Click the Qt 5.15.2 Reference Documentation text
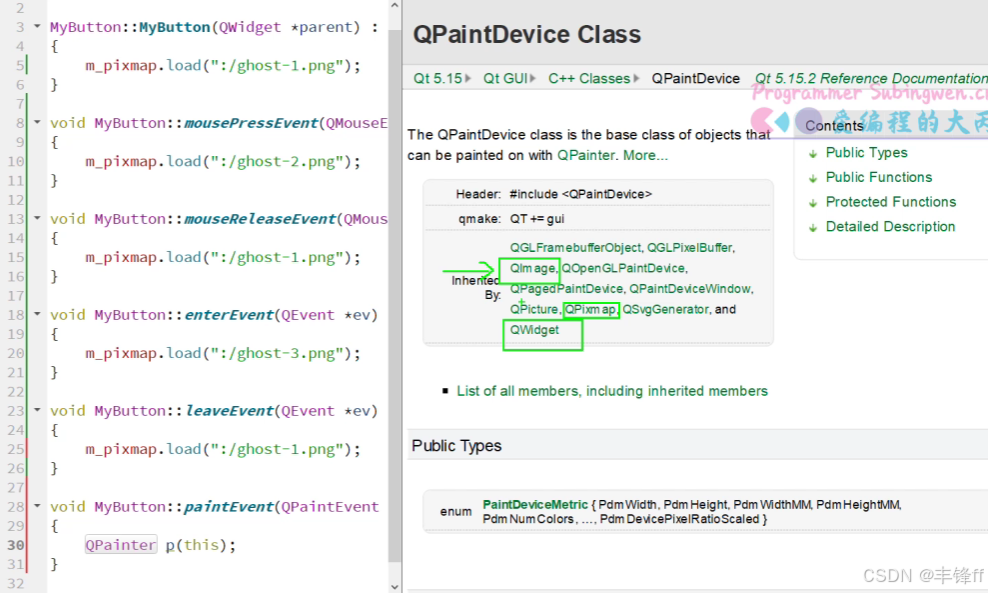Image resolution: width=988 pixels, height=593 pixels. [x=871, y=79]
